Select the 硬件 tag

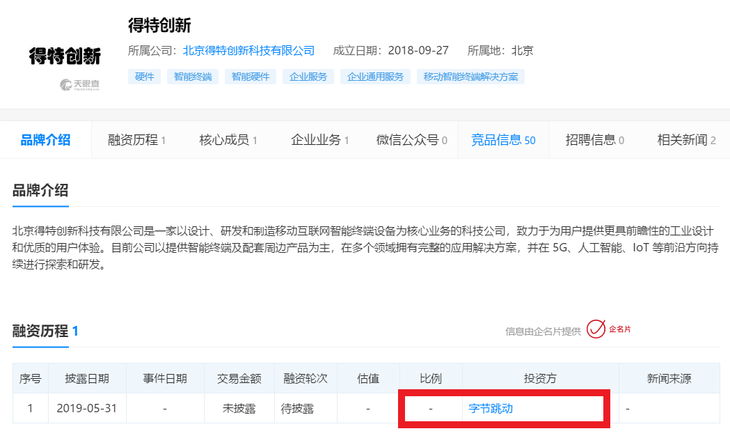pos(144,76)
